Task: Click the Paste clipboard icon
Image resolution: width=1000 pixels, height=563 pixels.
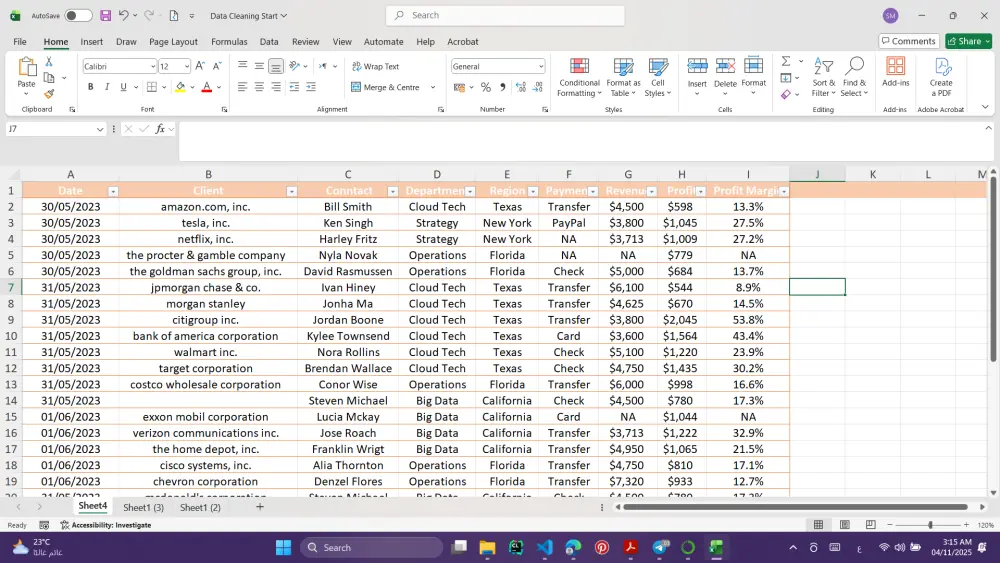Action: tap(27, 66)
